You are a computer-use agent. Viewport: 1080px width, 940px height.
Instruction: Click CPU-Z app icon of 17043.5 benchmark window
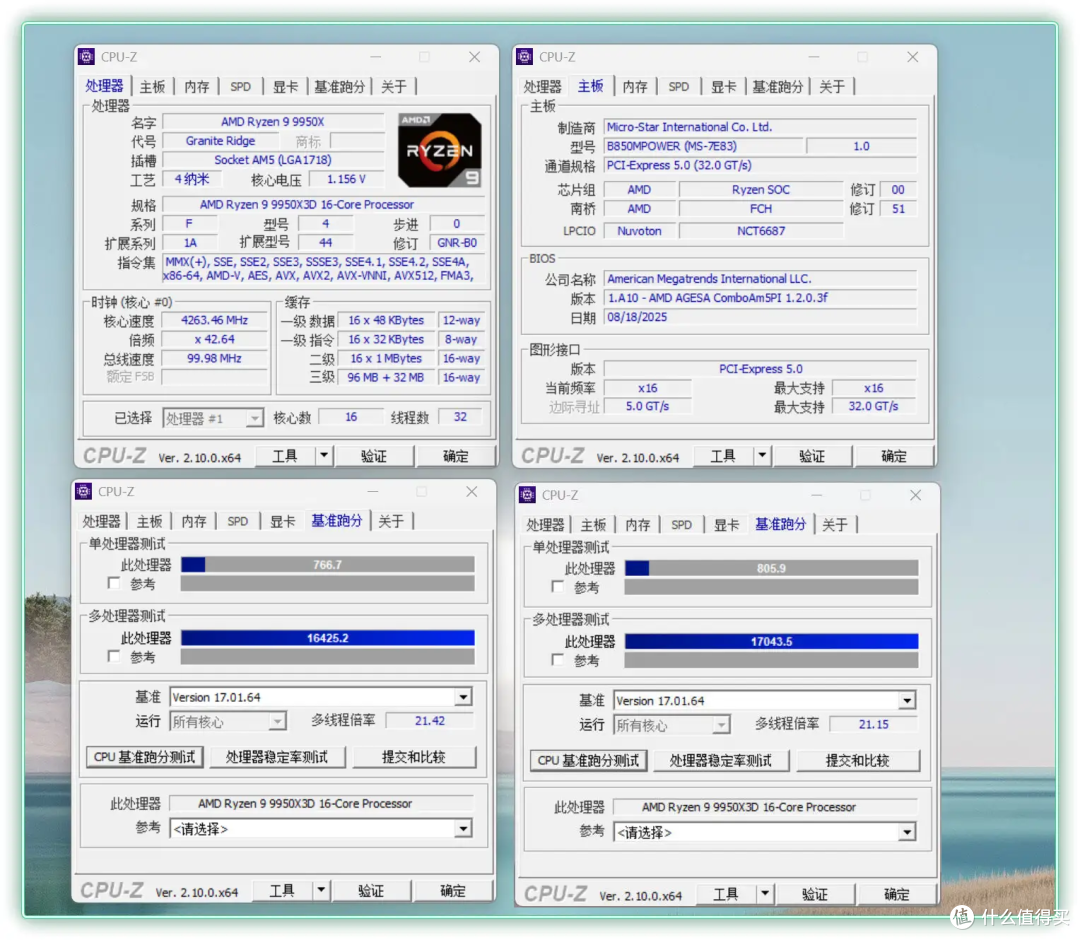coord(527,494)
